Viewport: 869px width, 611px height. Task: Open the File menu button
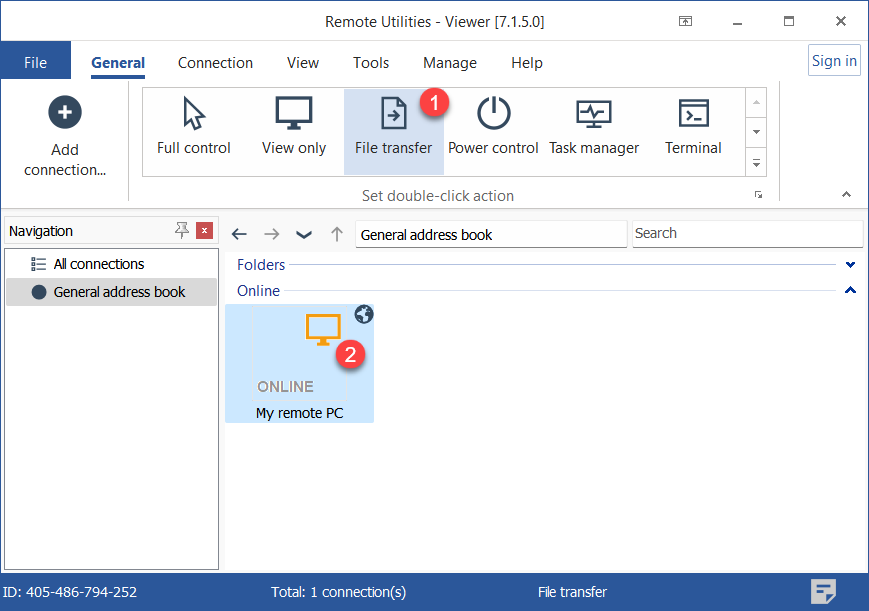pos(35,63)
